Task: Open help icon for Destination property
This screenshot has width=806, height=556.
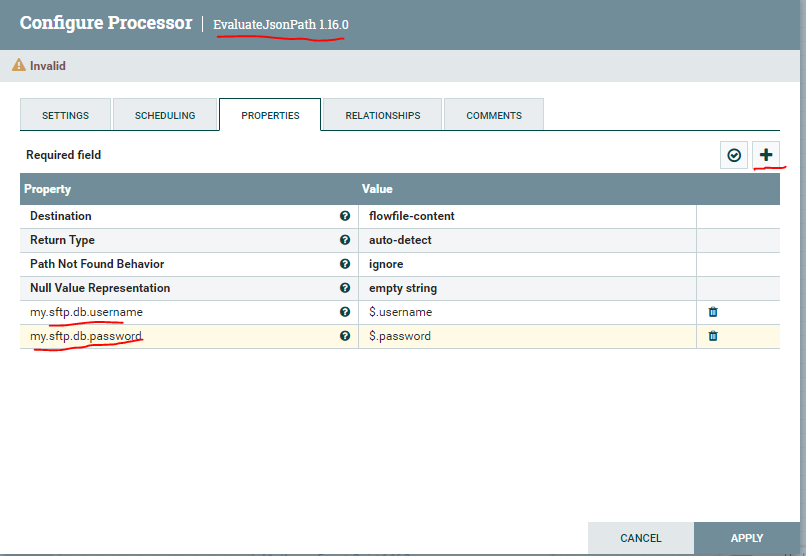Action: pyautogui.click(x=345, y=216)
